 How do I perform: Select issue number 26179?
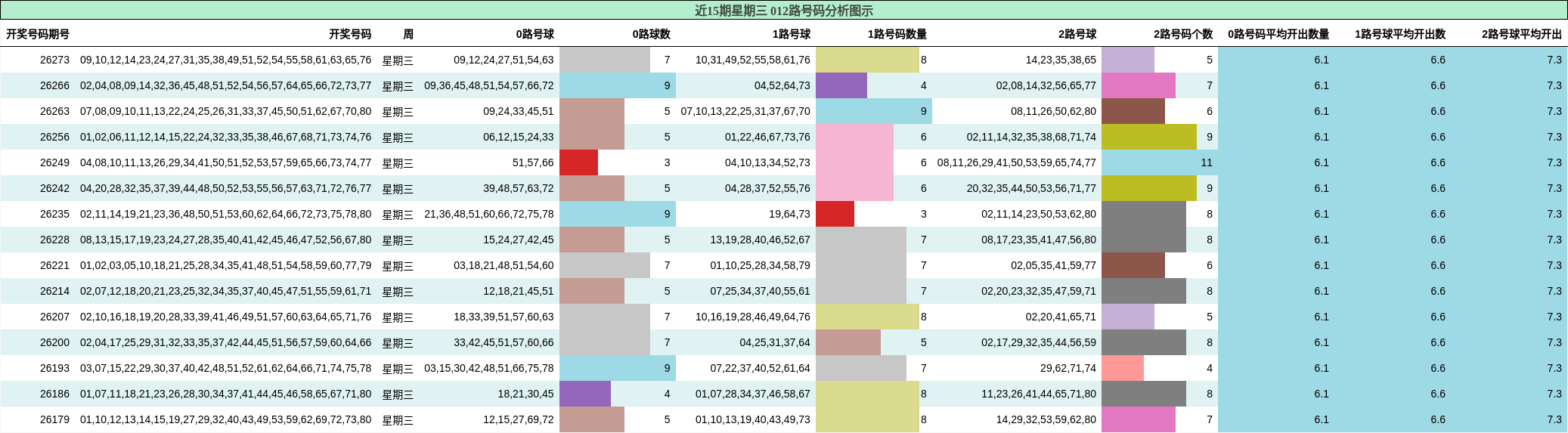pos(54,419)
